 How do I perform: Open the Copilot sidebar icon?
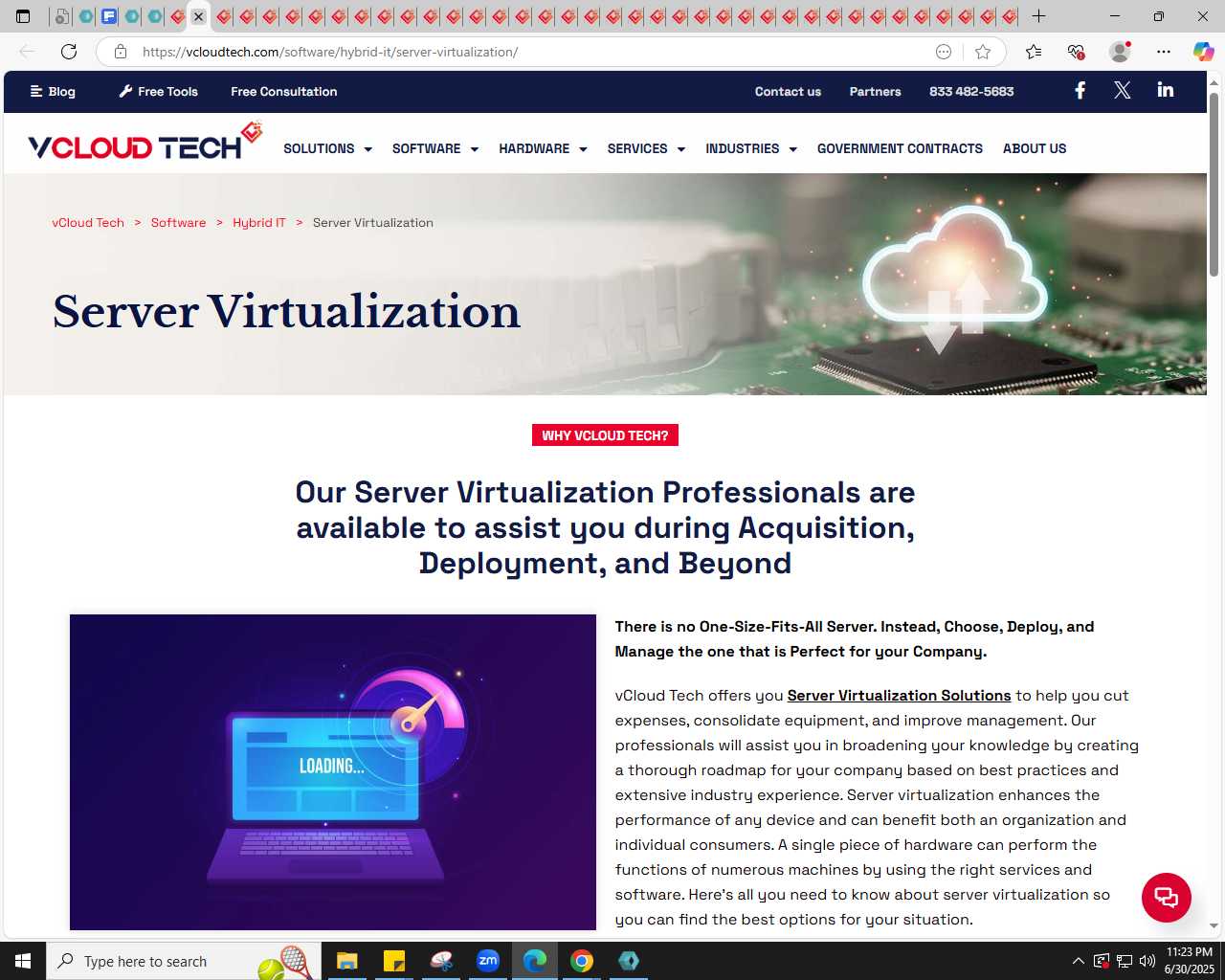coord(1203,52)
